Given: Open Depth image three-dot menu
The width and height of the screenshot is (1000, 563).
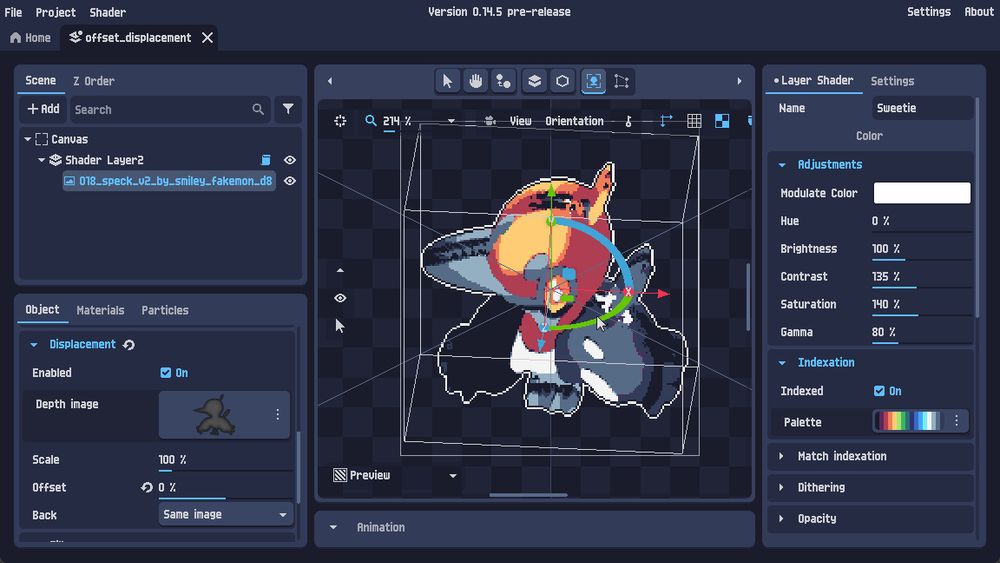Looking at the screenshot, I should click(x=277, y=414).
